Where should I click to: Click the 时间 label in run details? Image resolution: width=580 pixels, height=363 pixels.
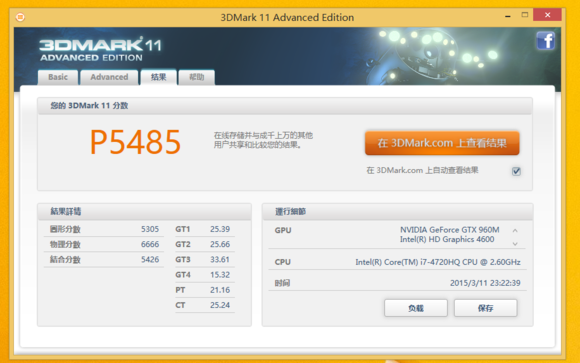282,283
